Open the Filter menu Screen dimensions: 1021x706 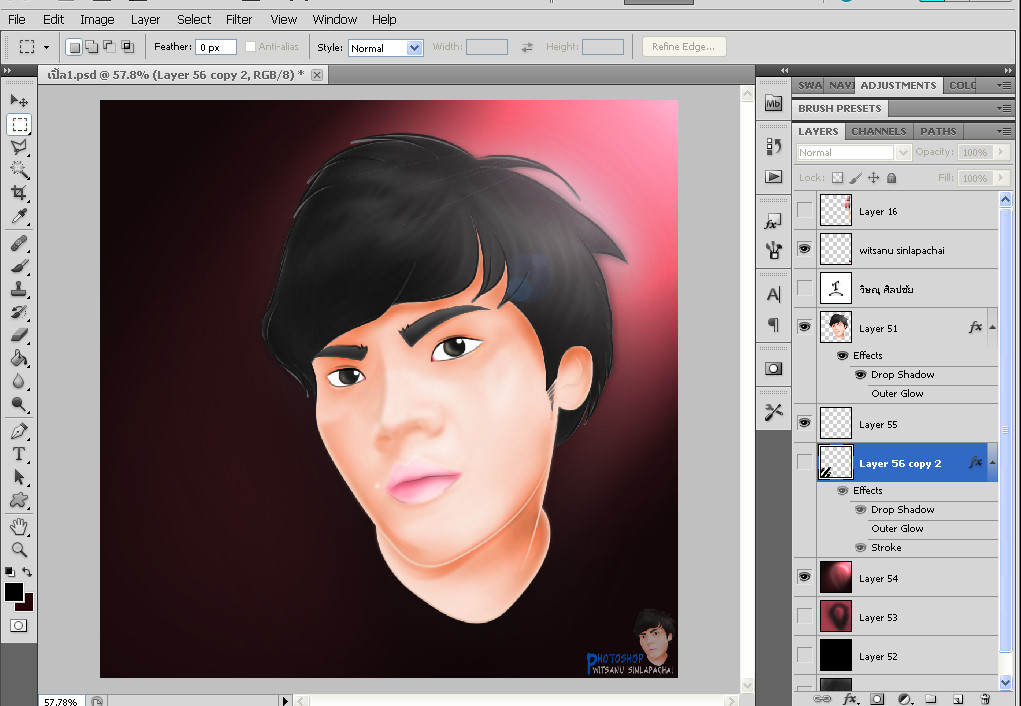(239, 19)
